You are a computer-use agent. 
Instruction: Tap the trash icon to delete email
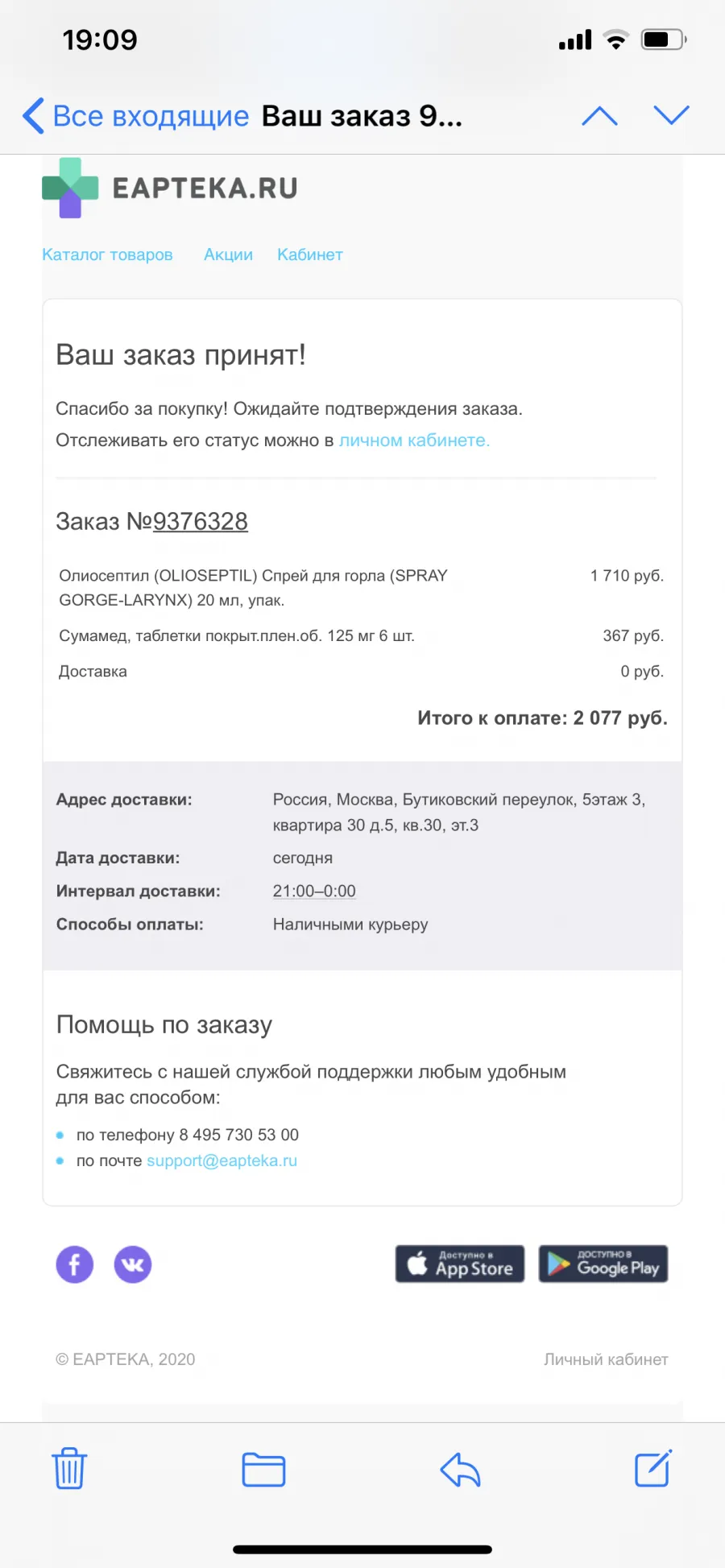tap(69, 1468)
